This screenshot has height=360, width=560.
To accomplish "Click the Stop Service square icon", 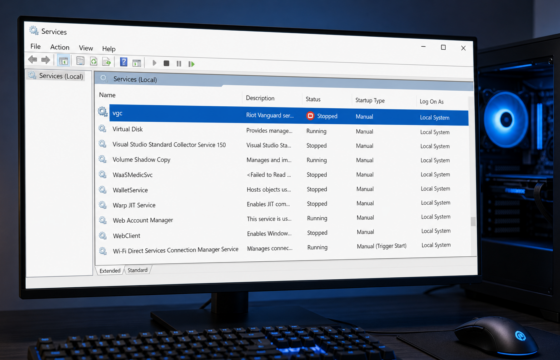I will pos(166,63).
